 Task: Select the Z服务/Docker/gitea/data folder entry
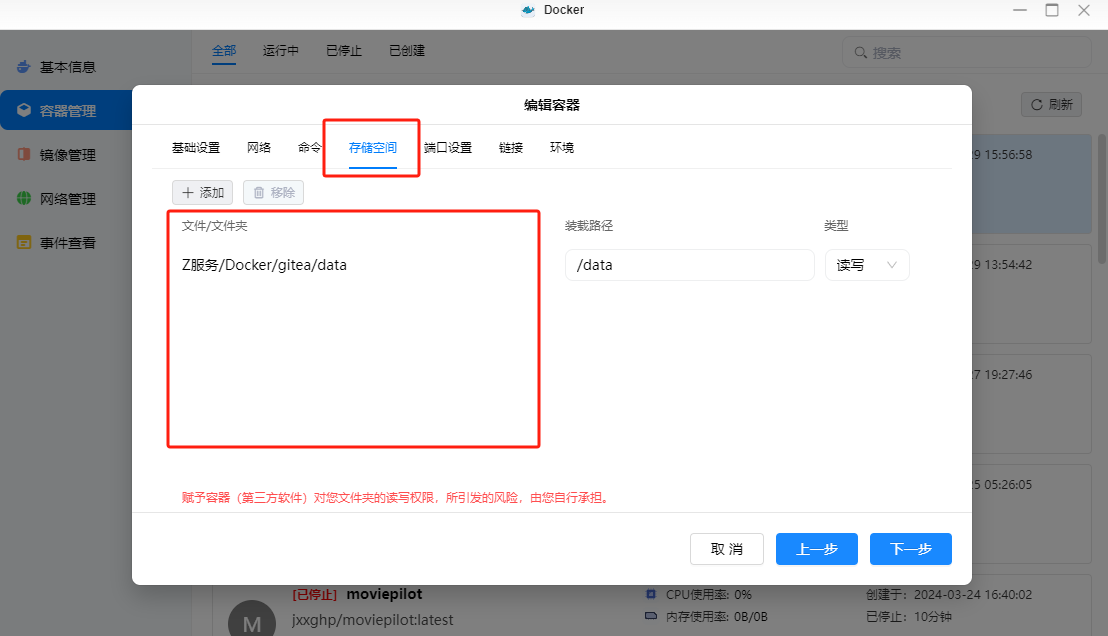(265, 265)
